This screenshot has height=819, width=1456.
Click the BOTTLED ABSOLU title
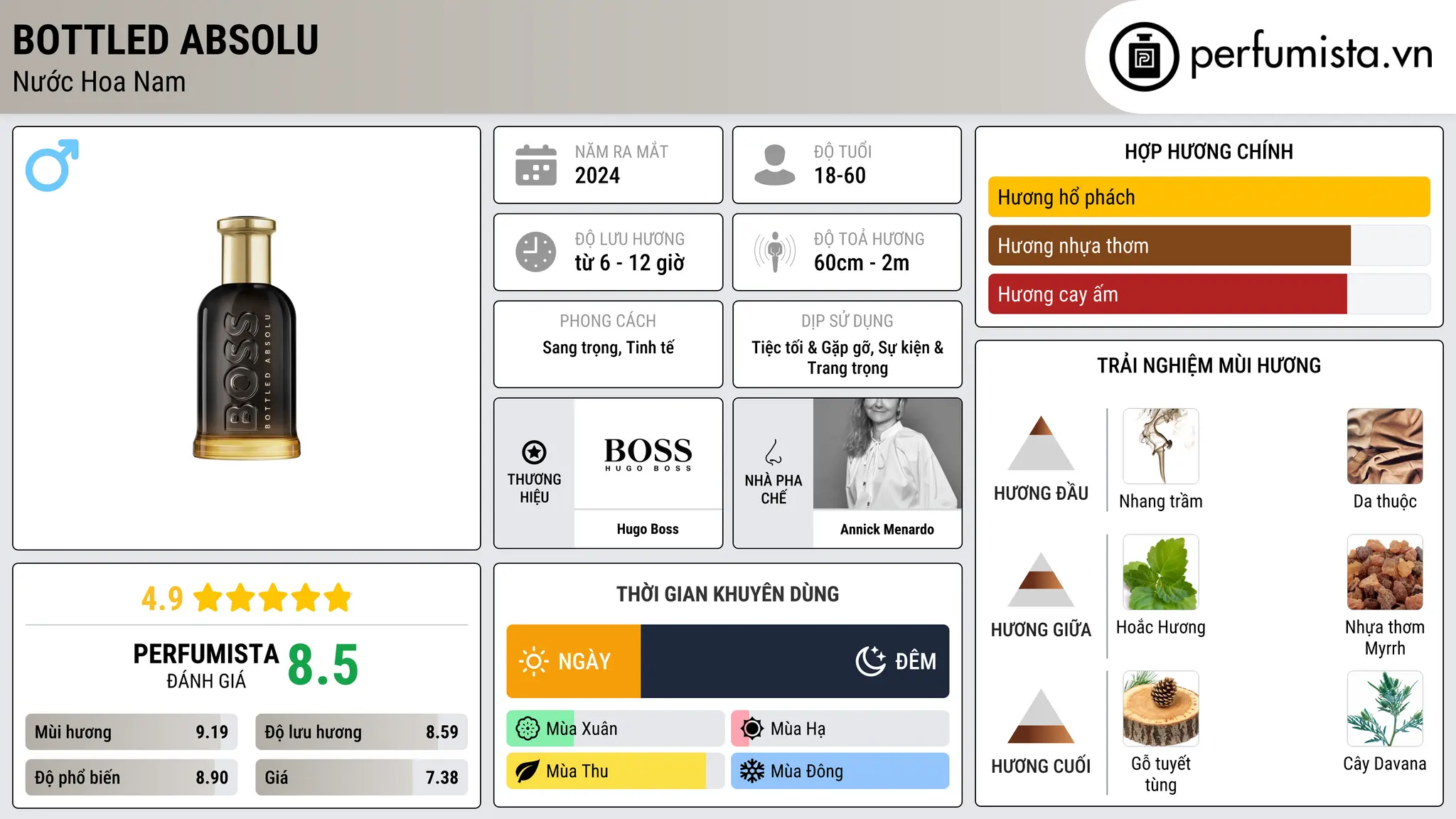point(166,40)
